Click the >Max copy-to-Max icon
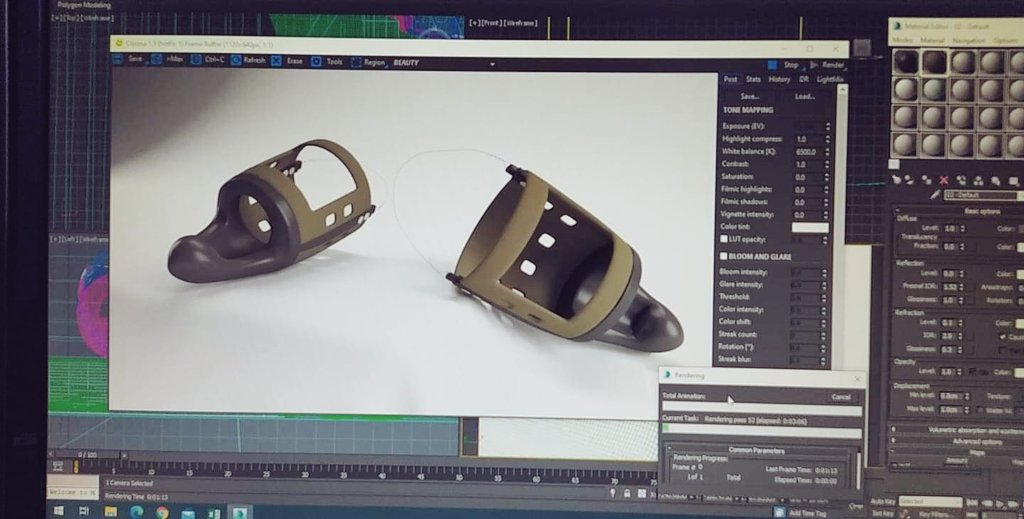 tap(157, 59)
